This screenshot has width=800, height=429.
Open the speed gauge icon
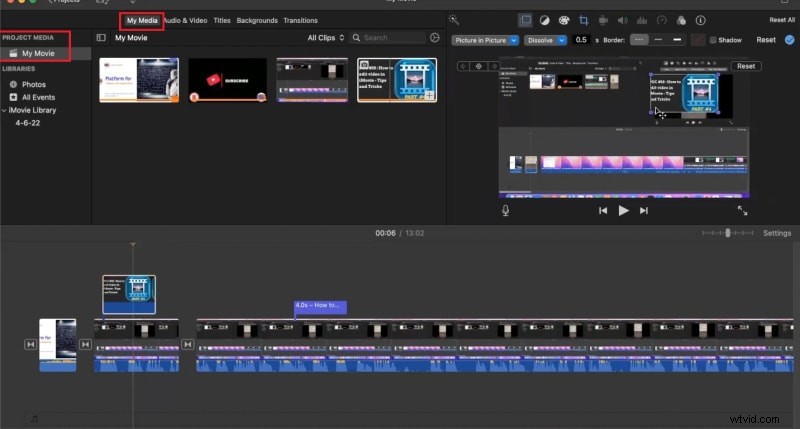(x=662, y=20)
